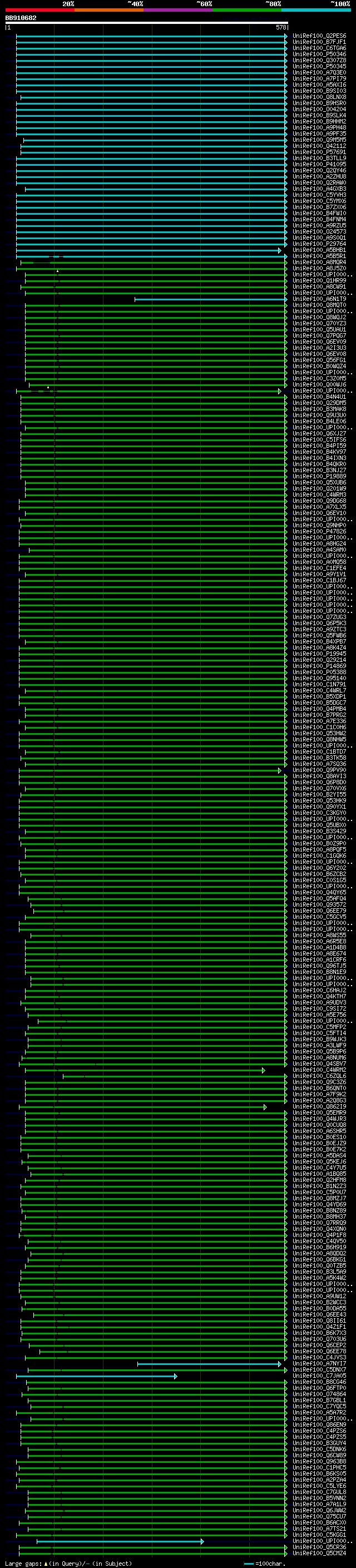Click label UniRef100_B4FWI0
Viewport: 356px width, 1568px height.
pyautogui.click(x=319, y=213)
